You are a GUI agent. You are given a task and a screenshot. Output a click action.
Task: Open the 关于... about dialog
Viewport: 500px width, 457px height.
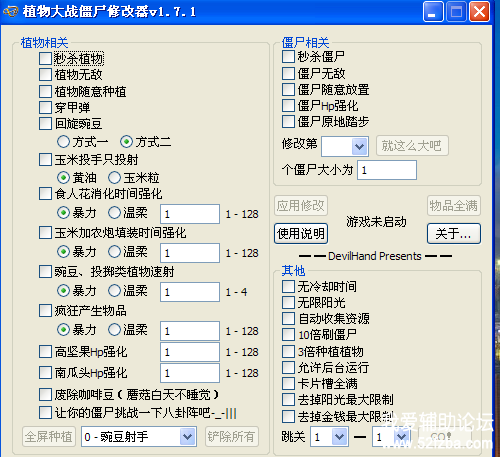pyautogui.click(x=454, y=234)
